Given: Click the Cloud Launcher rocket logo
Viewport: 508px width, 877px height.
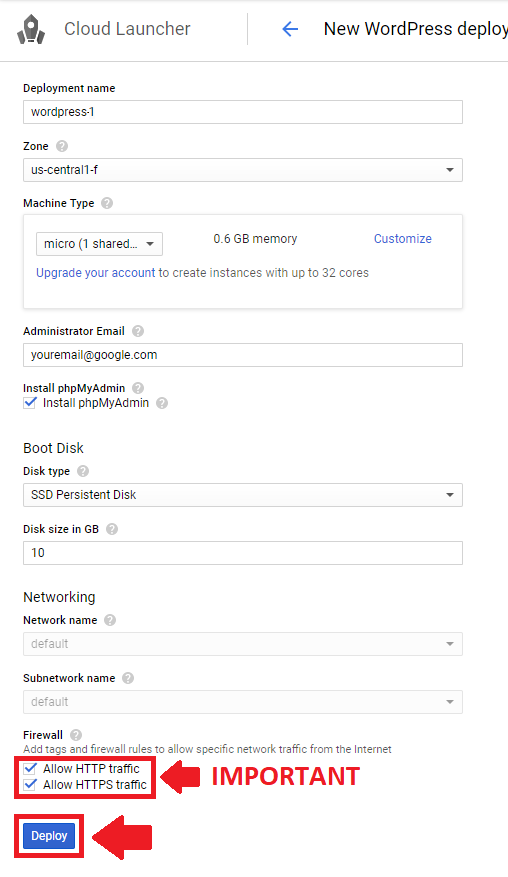Looking at the screenshot, I should [x=31, y=29].
